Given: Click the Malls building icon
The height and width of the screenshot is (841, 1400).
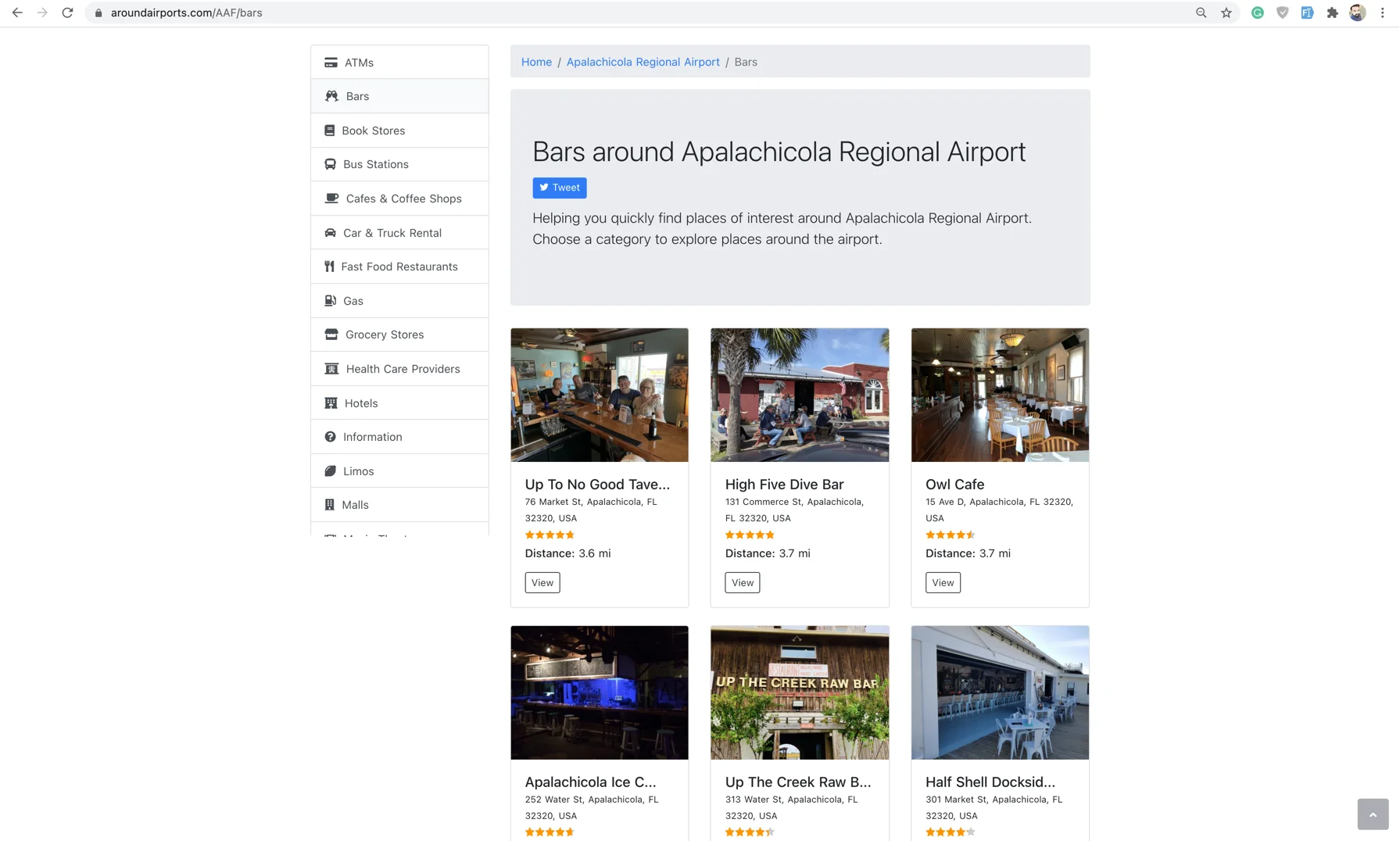Looking at the screenshot, I should [329, 505].
